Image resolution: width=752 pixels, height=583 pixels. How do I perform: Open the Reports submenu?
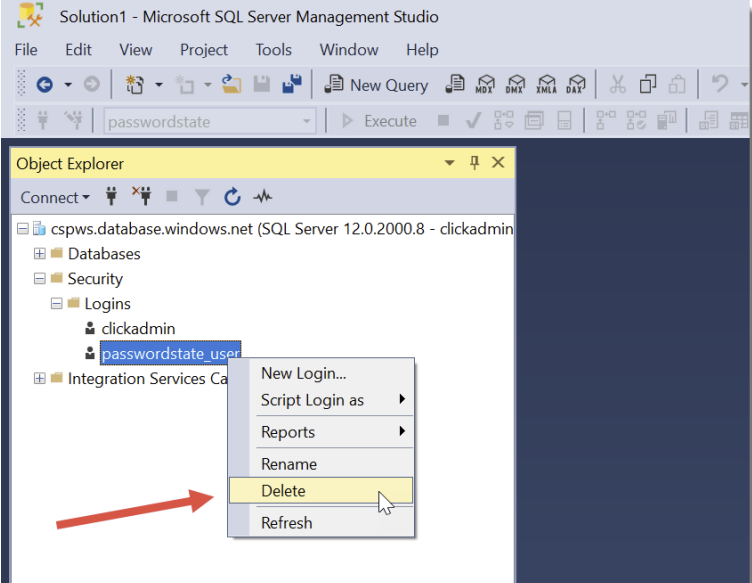(320, 432)
